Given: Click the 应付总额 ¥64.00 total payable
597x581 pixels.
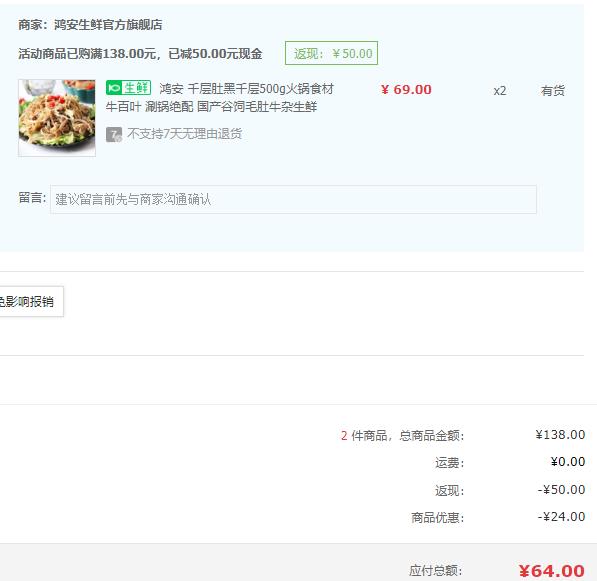Looking at the screenshot, I should [x=551, y=571].
